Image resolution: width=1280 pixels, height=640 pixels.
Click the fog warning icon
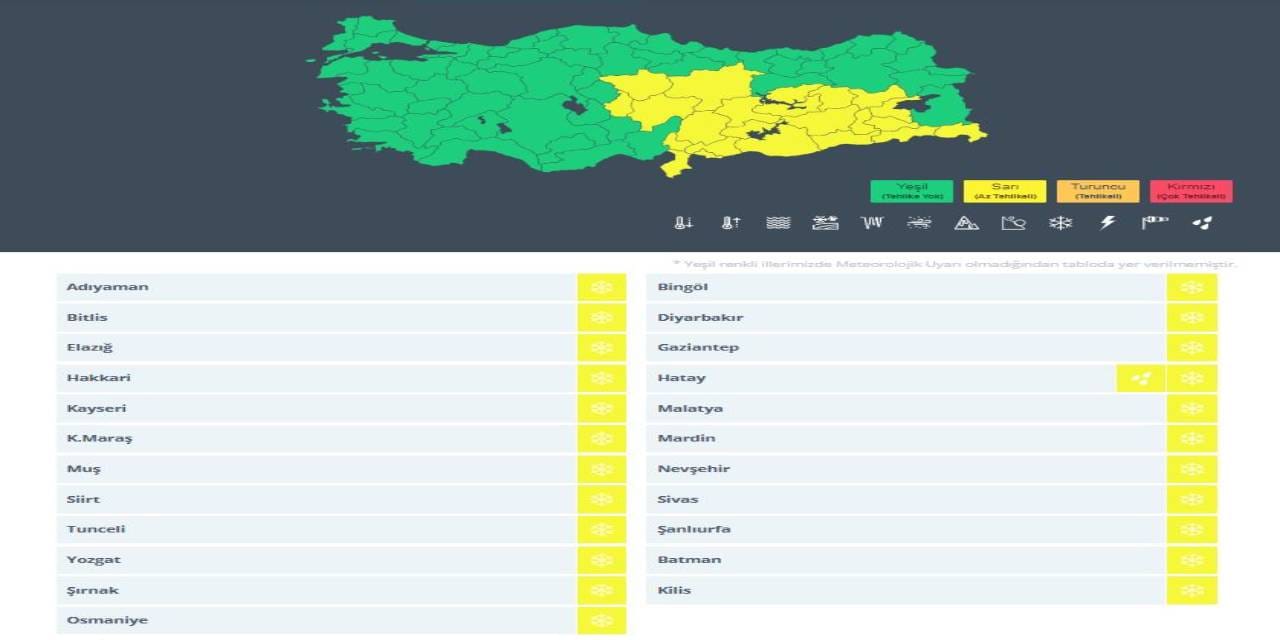pyautogui.click(x=777, y=222)
